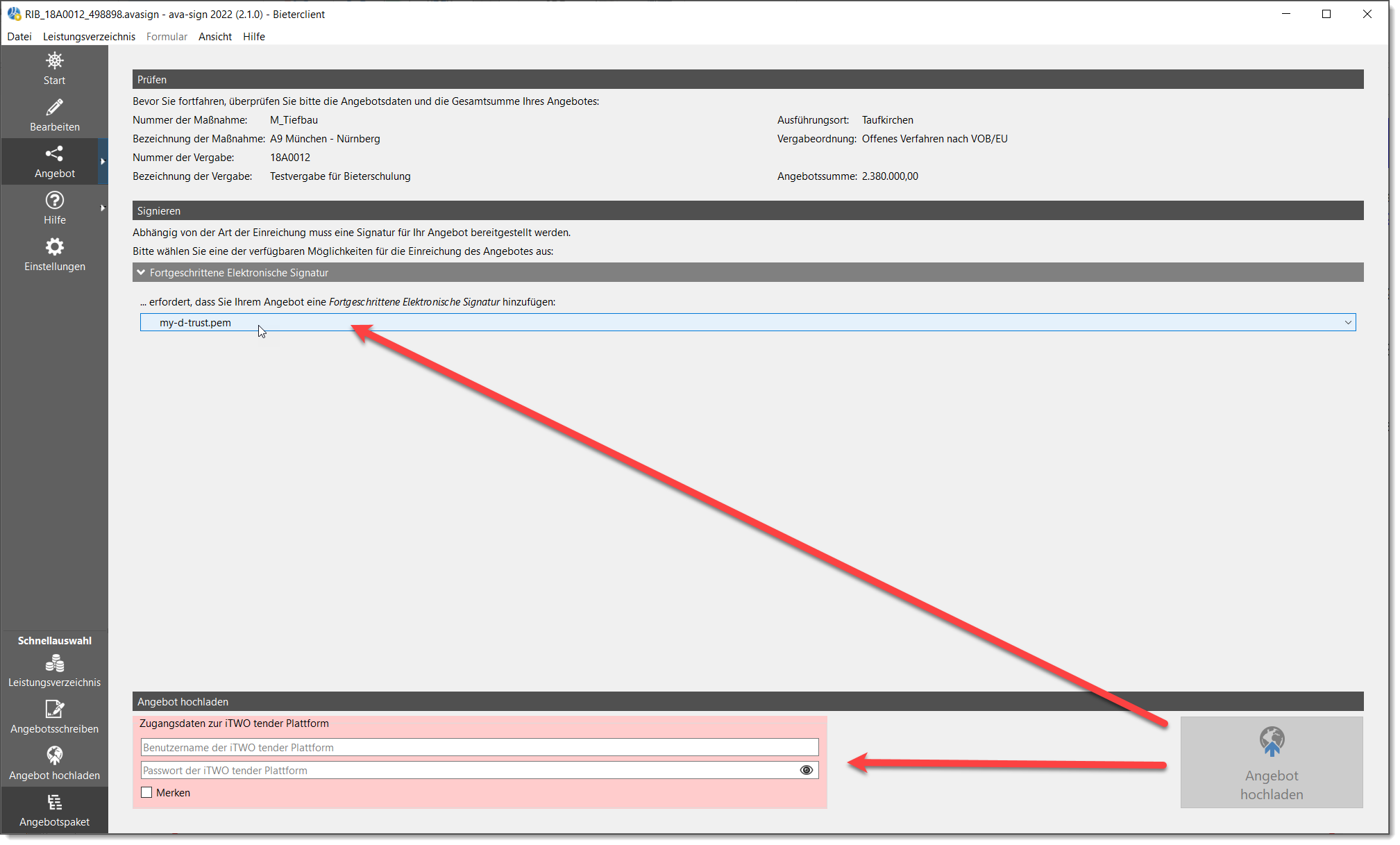Select Angebot hochladen in Schnellauswahl sidebar
Image resolution: width=1400 pixels, height=845 pixels.
pos(54,764)
